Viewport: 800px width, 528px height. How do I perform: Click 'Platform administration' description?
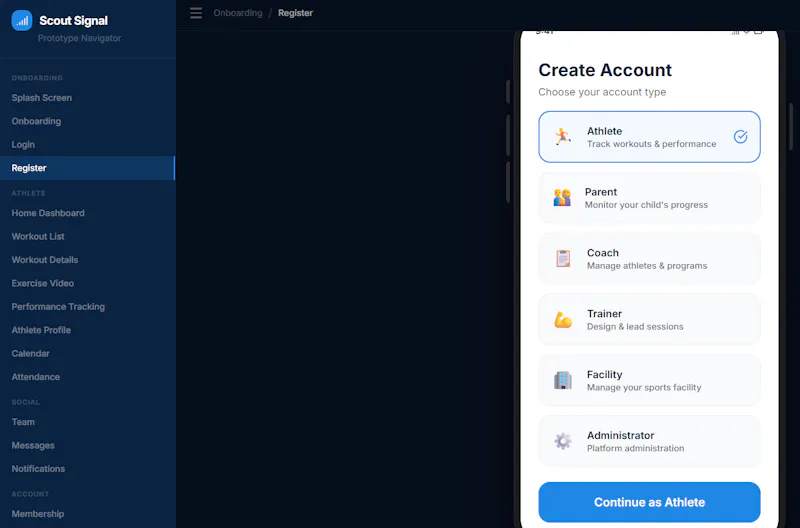click(636, 448)
